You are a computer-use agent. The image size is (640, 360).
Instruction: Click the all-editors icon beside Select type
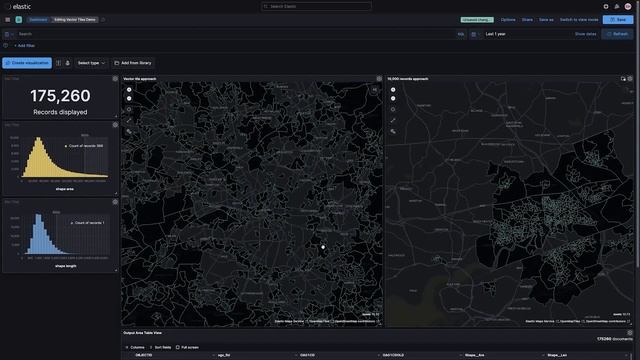[x=68, y=63]
